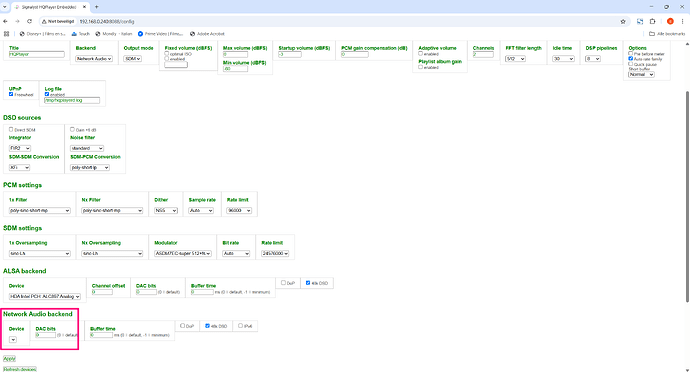Toggle the UPnP Freewheel checkbox
690x372 pixels.
(x=11, y=94)
